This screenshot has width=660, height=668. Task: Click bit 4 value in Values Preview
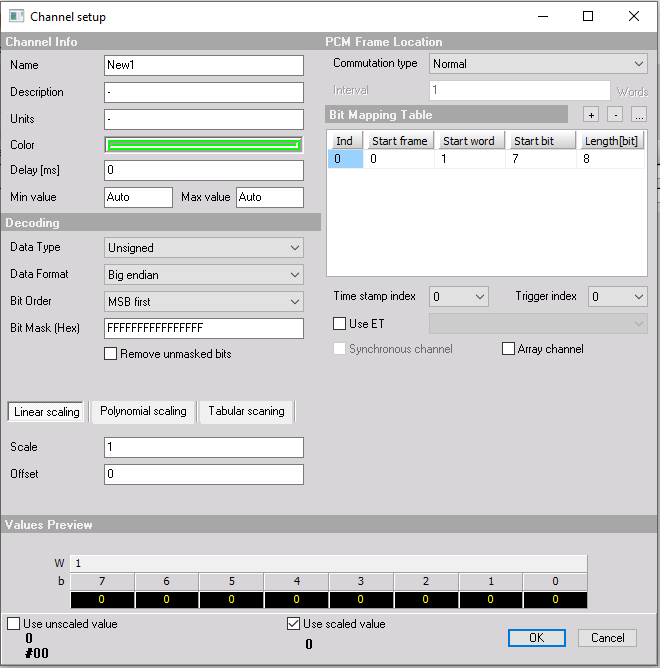pos(296,599)
